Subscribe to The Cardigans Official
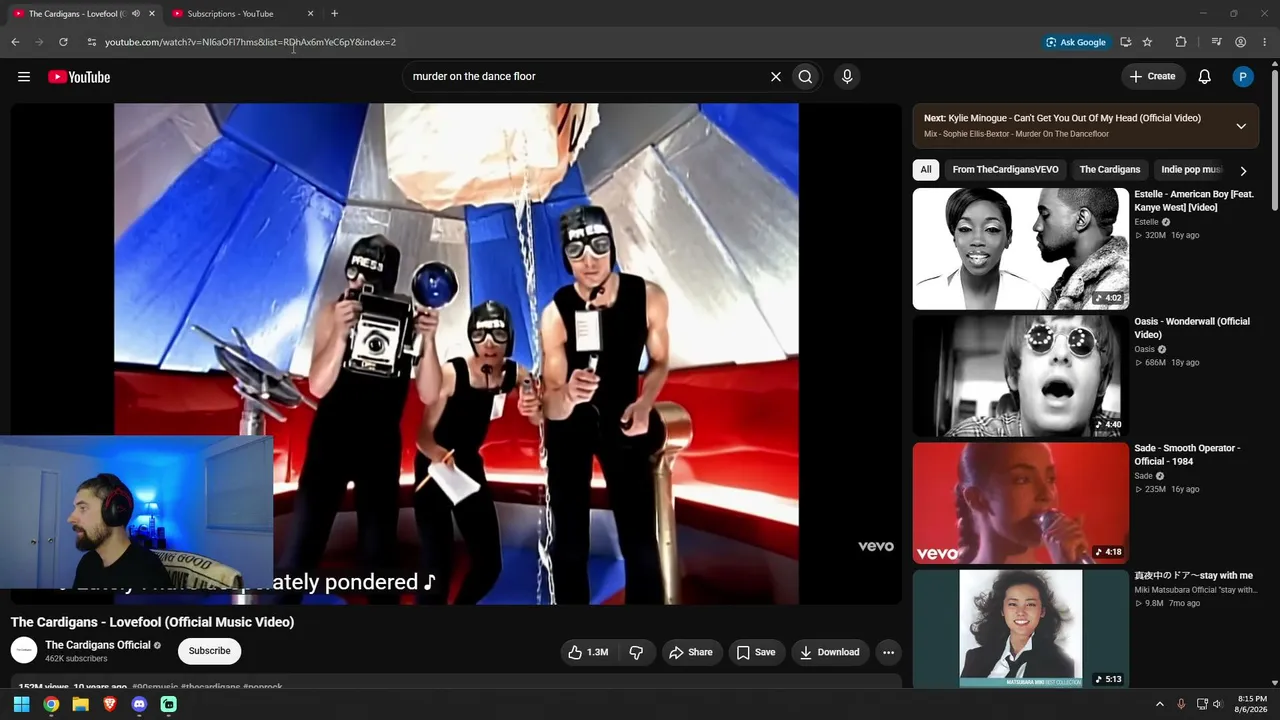1280x720 pixels. coord(210,651)
